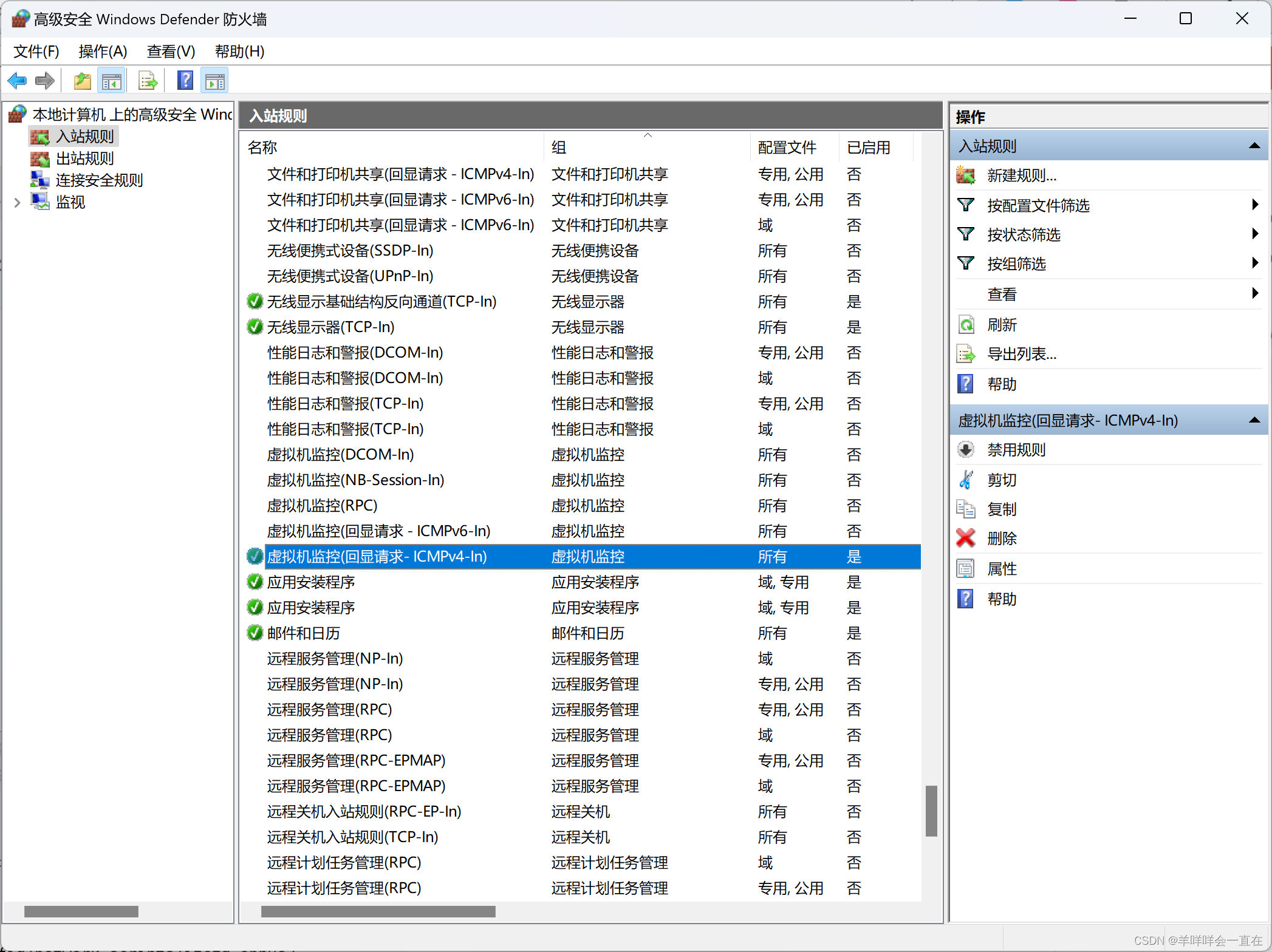
Task: Open the 查看(V) menu
Action: point(171,52)
